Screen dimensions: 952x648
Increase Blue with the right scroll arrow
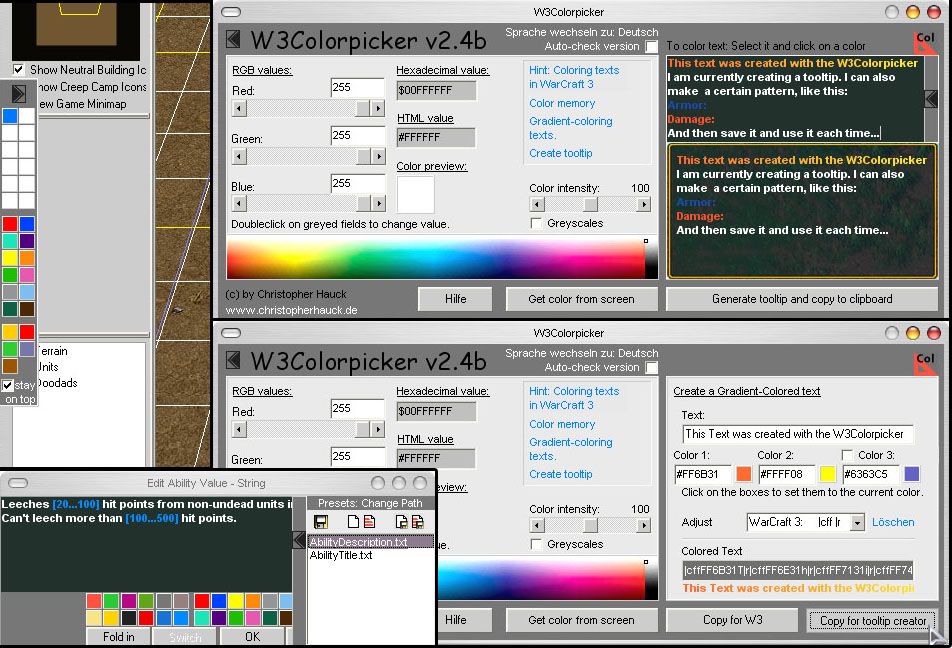(378, 203)
